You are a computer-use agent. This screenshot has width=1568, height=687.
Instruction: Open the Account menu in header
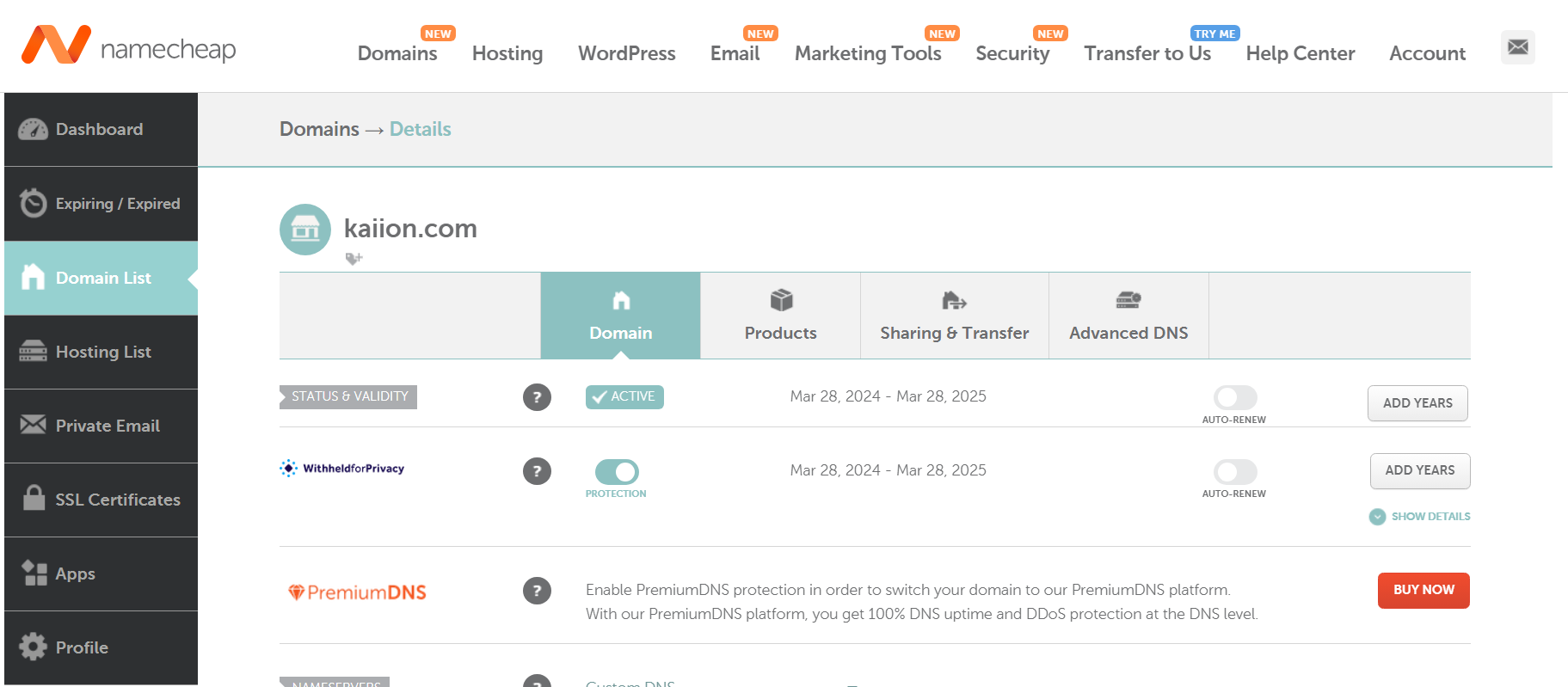tap(1427, 53)
